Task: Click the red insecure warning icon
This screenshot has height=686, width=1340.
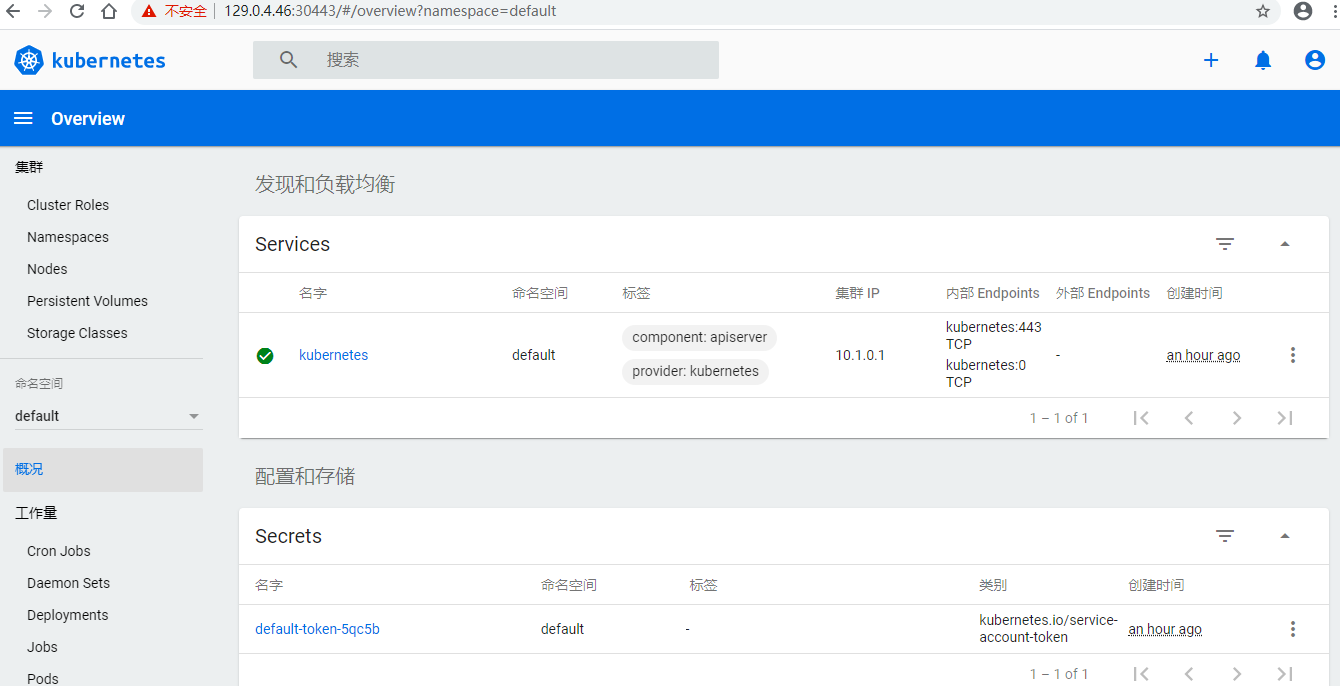Action: click(148, 12)
